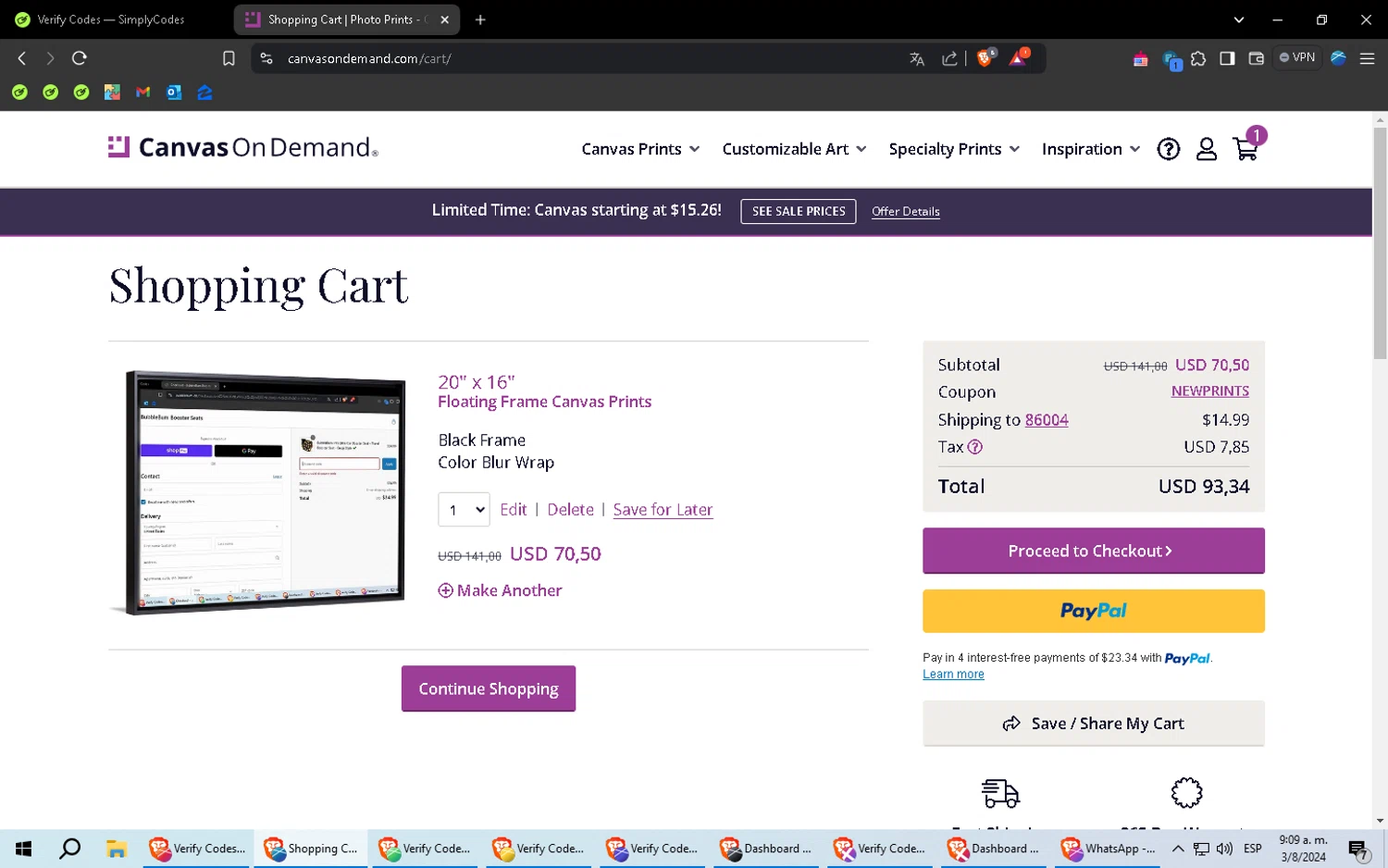Screen dimensions: 1388x868
Task: Click the address bar URL field
Action: [592, 58]
